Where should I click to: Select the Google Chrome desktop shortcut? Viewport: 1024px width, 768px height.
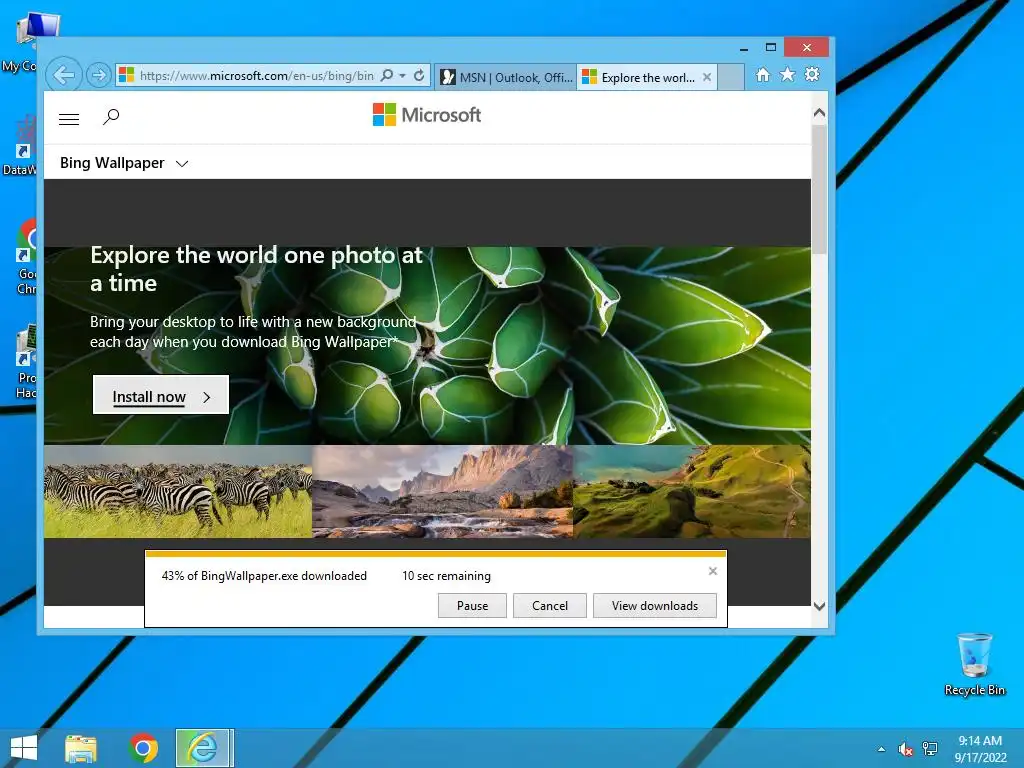25,258
